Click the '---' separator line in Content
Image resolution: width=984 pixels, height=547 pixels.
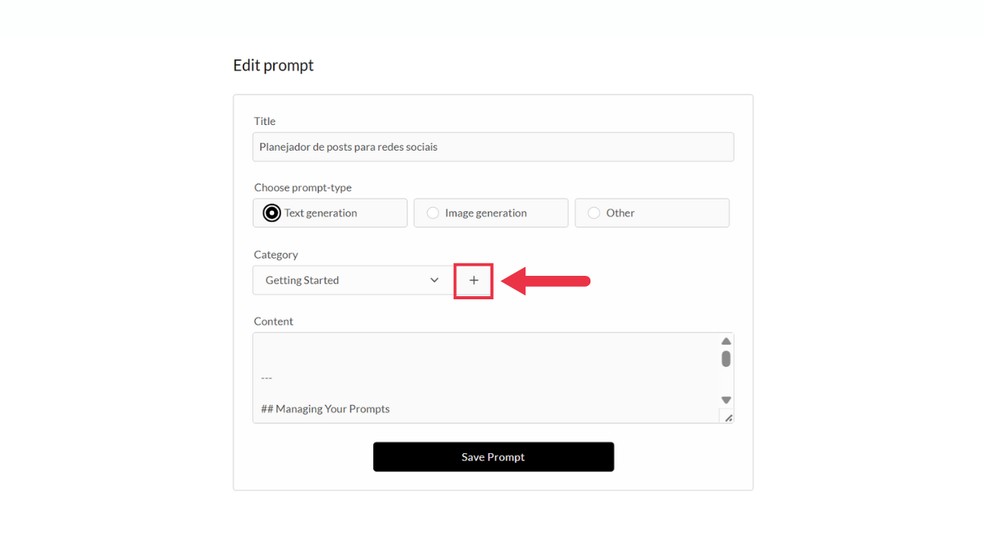[x=267, y=378]
